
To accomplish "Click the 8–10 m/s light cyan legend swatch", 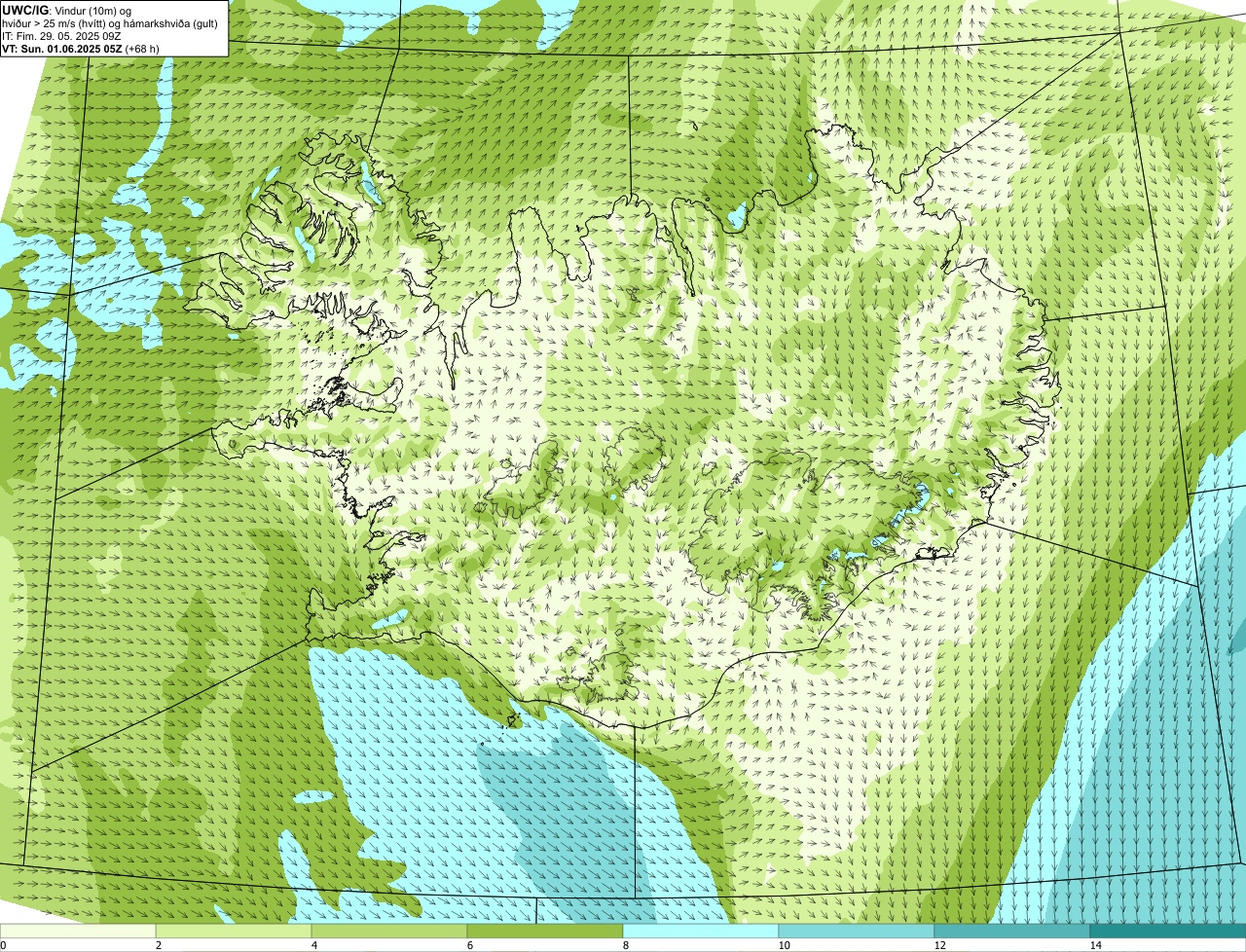I will tap(701, 932).
